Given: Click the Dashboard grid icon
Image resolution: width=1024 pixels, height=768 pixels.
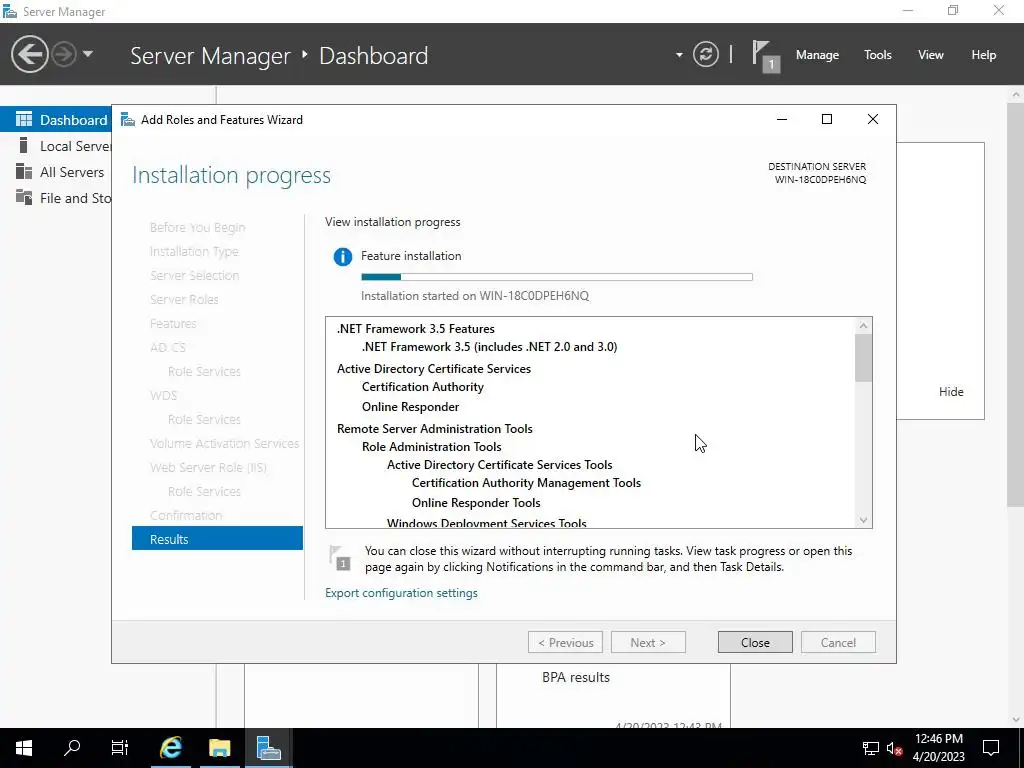Looking at the screenshot, I should coord(24,119).
